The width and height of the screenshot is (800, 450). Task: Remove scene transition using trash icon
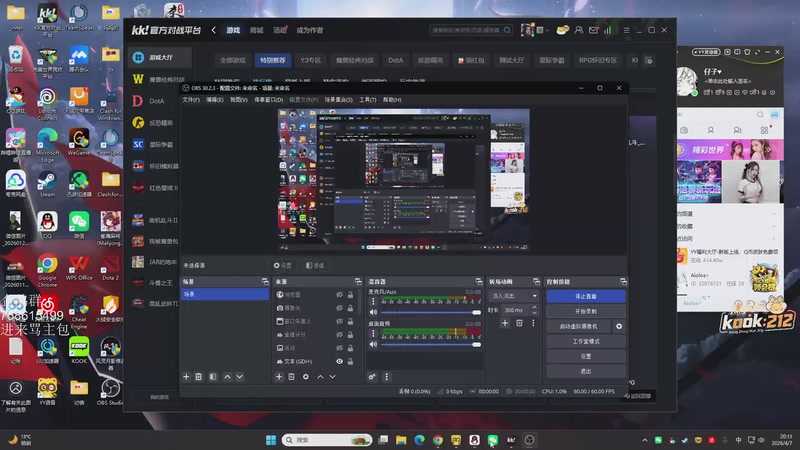pyautogui.click(x=519, y=322)
